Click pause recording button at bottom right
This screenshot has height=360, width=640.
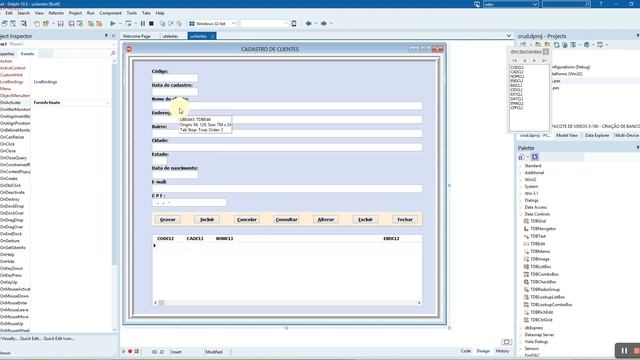(x=624, y=351)
